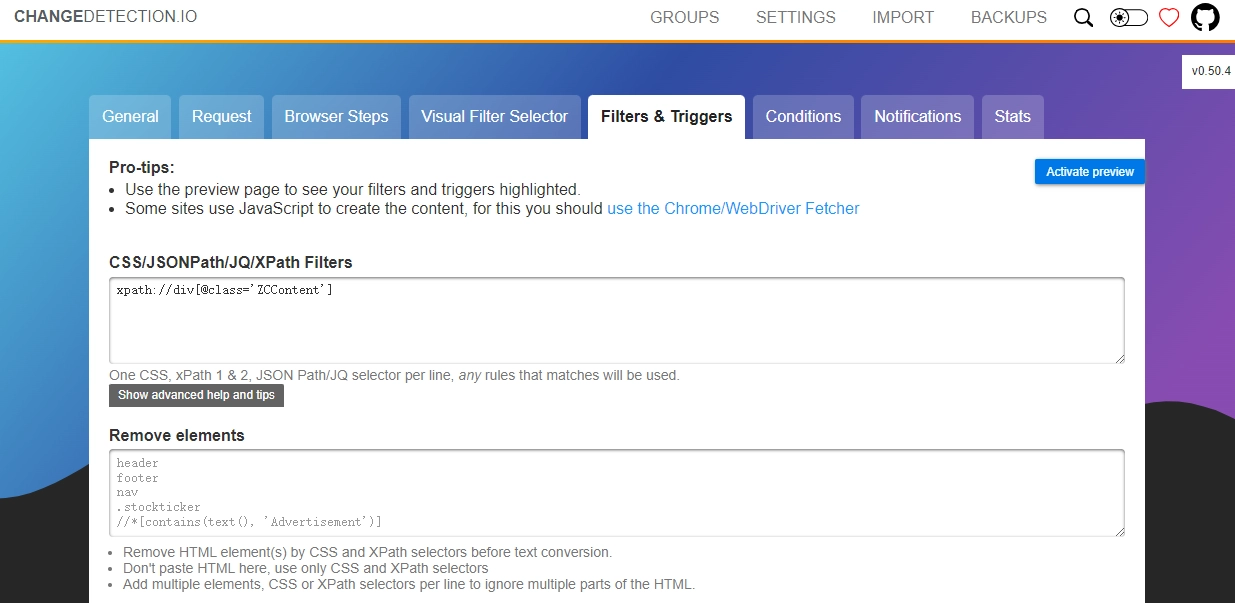Open the Stats tab
The image size is (1235, 603).
click(x=1012, y=117)
